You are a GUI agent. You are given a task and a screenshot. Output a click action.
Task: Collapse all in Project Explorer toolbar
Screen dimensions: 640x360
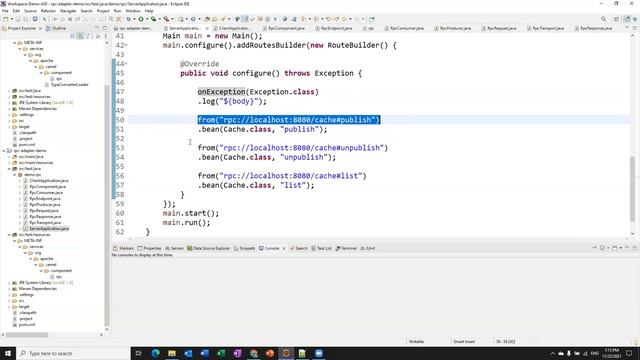[x=73, y=36]
